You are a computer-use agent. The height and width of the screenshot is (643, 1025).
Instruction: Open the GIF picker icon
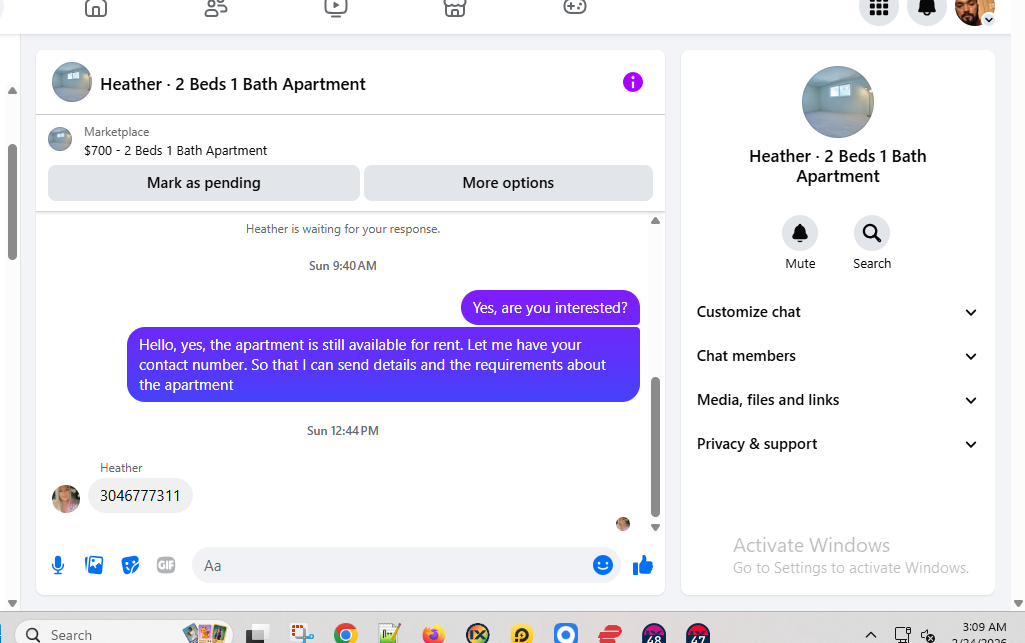pos(166,565)
